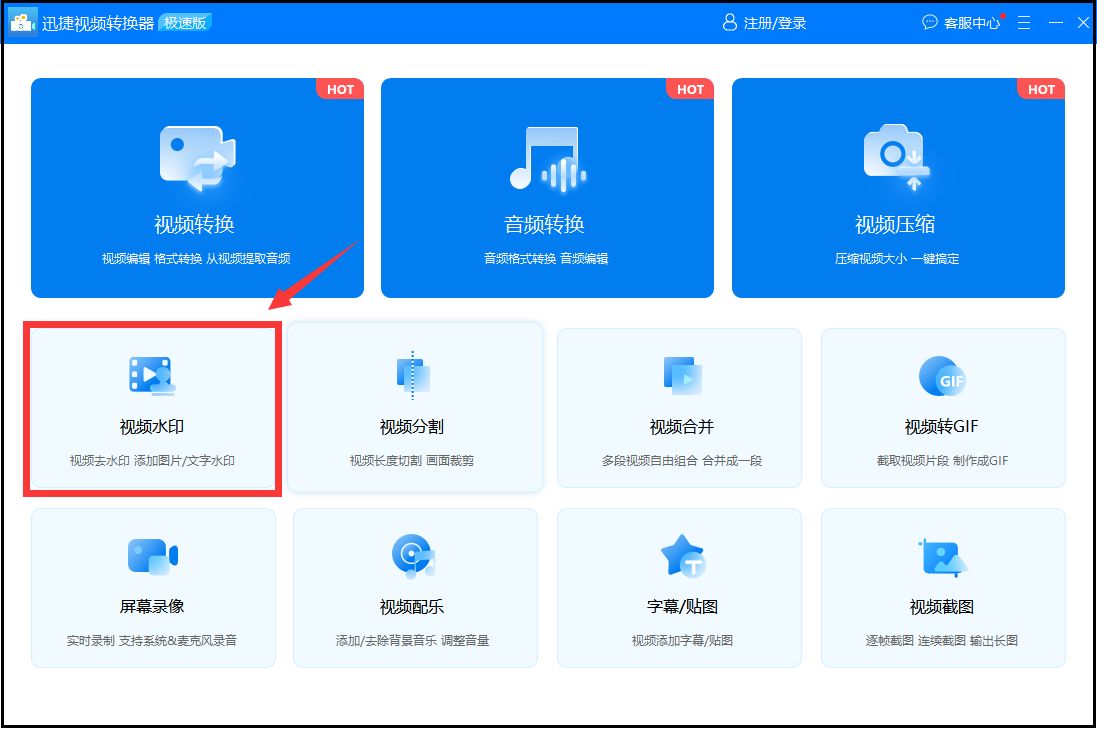Screen dimensions: 1097x729
Task: Open the 音频转换 audio conversion tool
Action: [x=547, y=190]
